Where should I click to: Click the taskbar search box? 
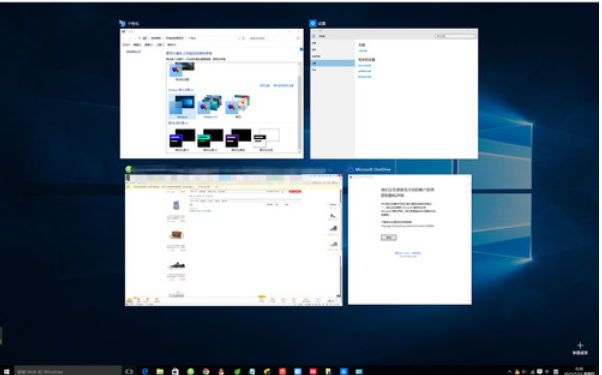68,371
